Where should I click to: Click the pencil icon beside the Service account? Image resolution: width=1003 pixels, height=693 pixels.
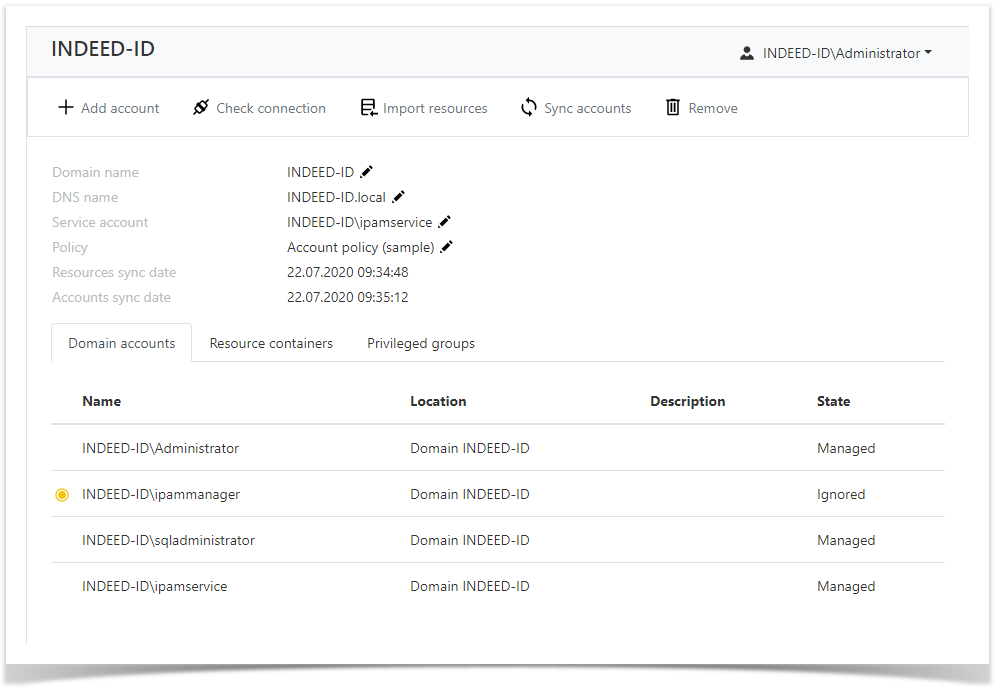[444, 221]
